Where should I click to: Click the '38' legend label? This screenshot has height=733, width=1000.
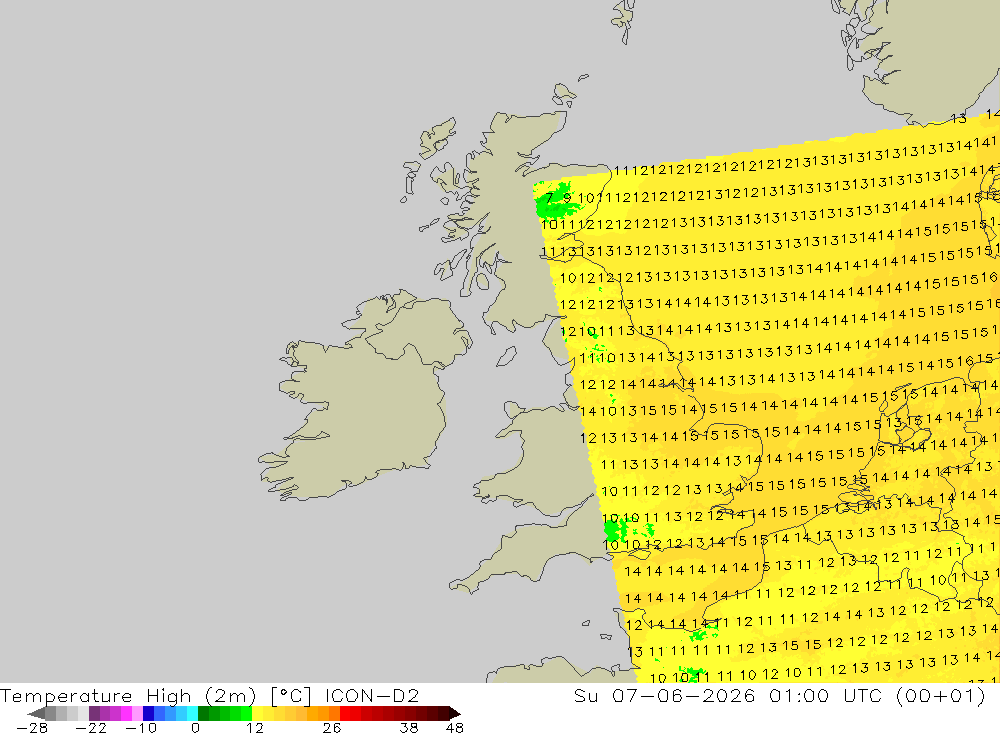409,728
